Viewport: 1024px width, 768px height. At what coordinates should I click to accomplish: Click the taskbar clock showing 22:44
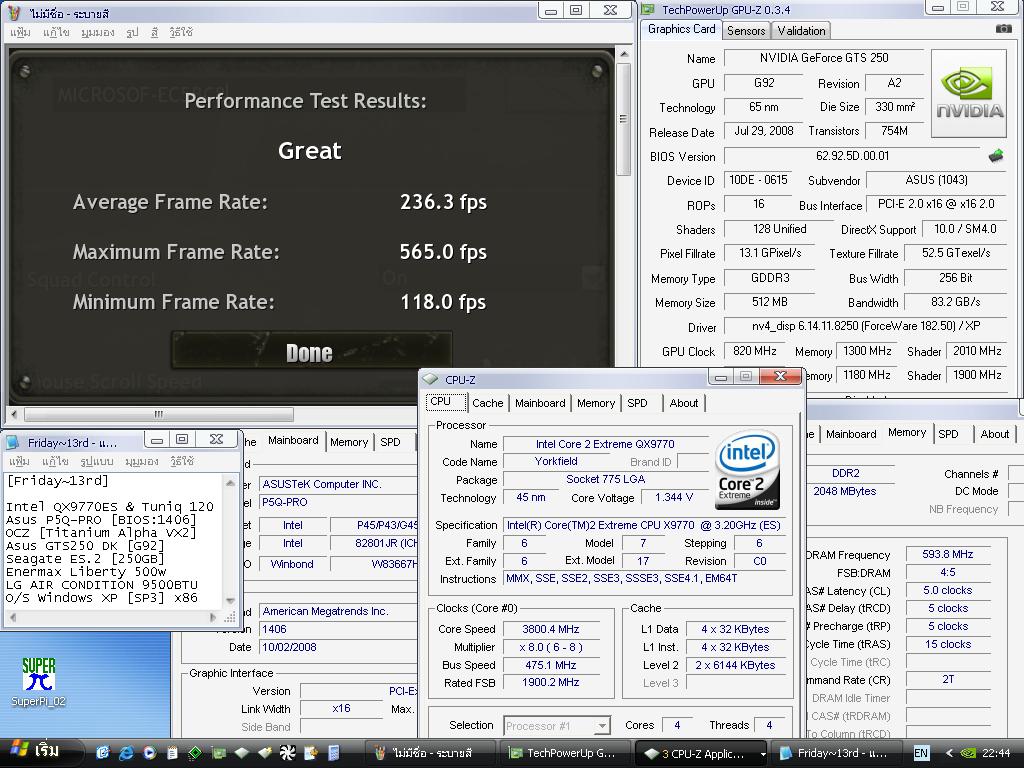995,753
